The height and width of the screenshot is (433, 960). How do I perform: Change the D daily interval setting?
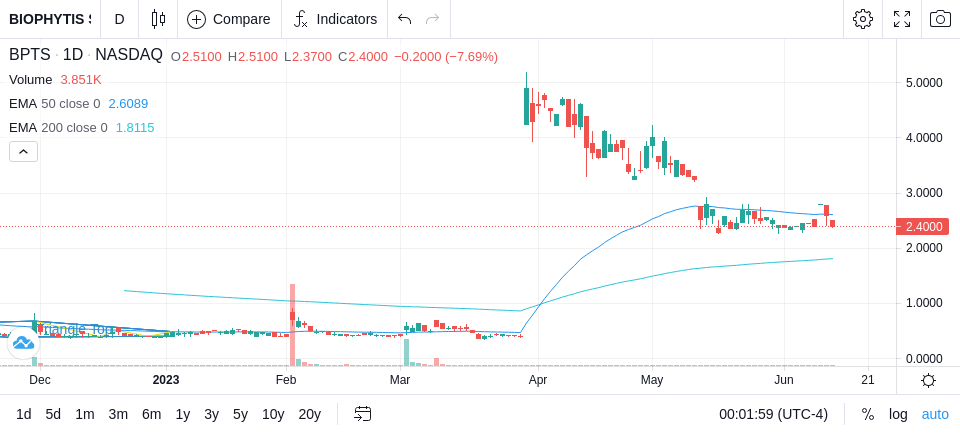tap(119, 19)
